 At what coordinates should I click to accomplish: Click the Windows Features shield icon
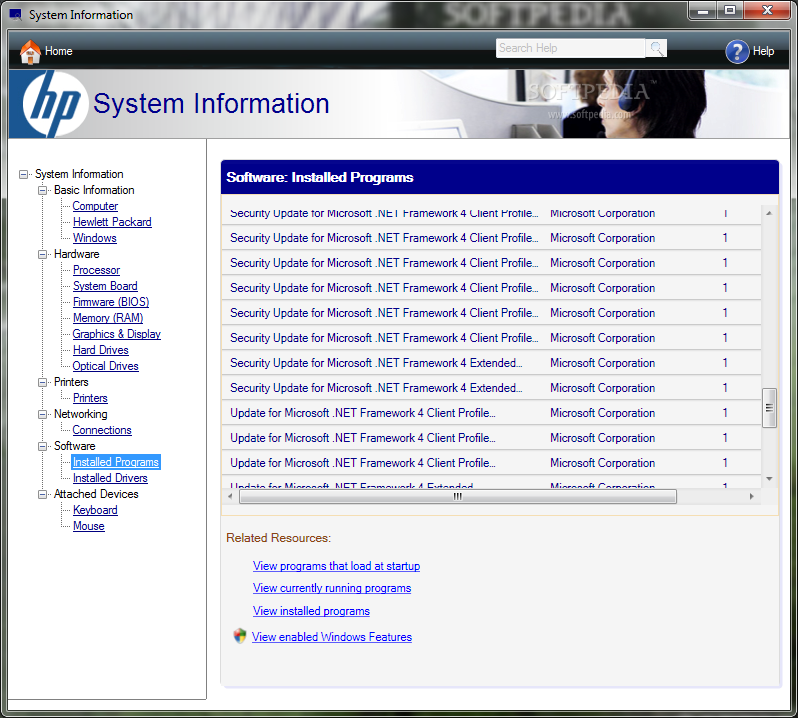tap(240, 636)
